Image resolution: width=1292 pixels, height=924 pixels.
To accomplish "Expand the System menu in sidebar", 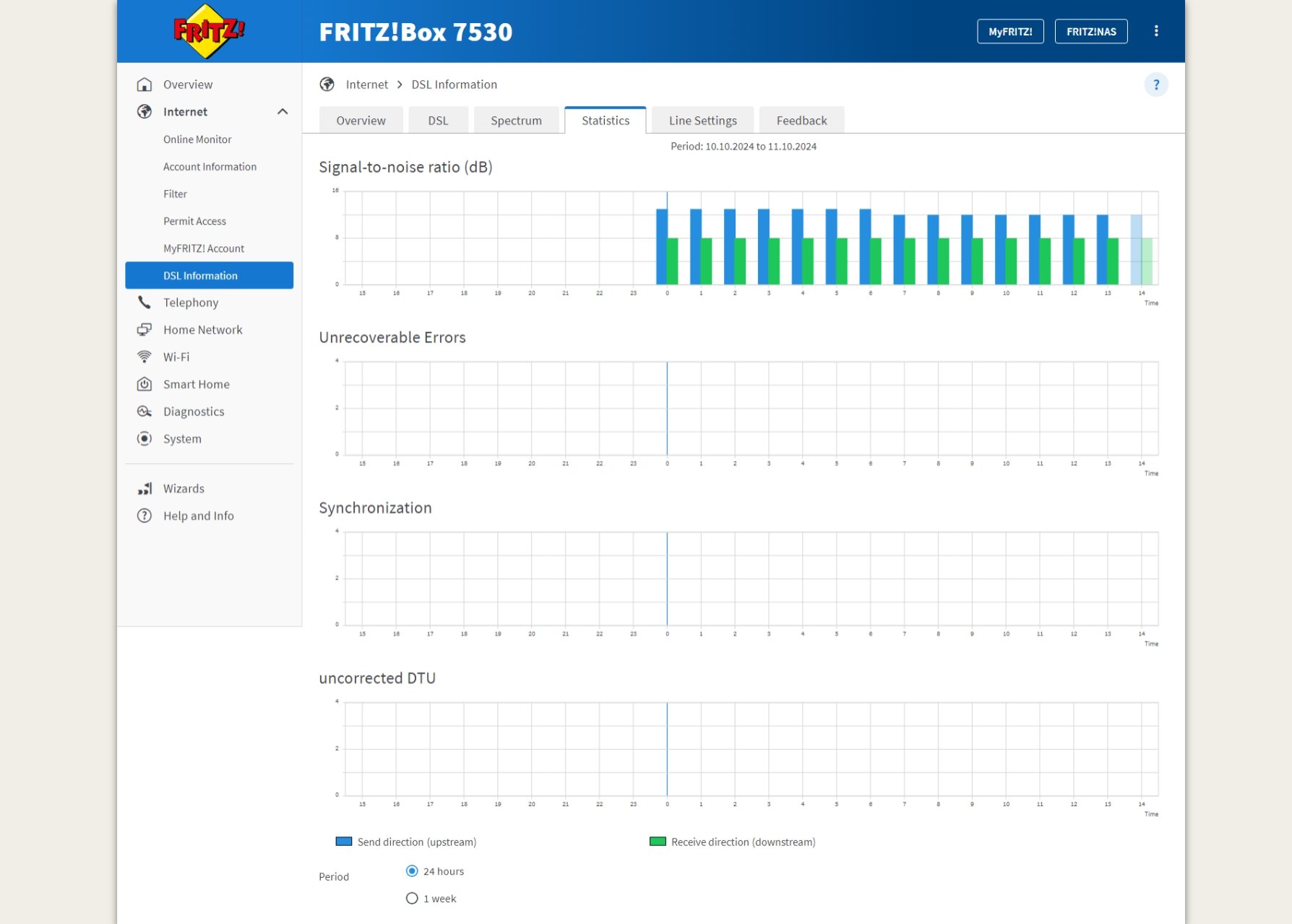I will [182, 439].
